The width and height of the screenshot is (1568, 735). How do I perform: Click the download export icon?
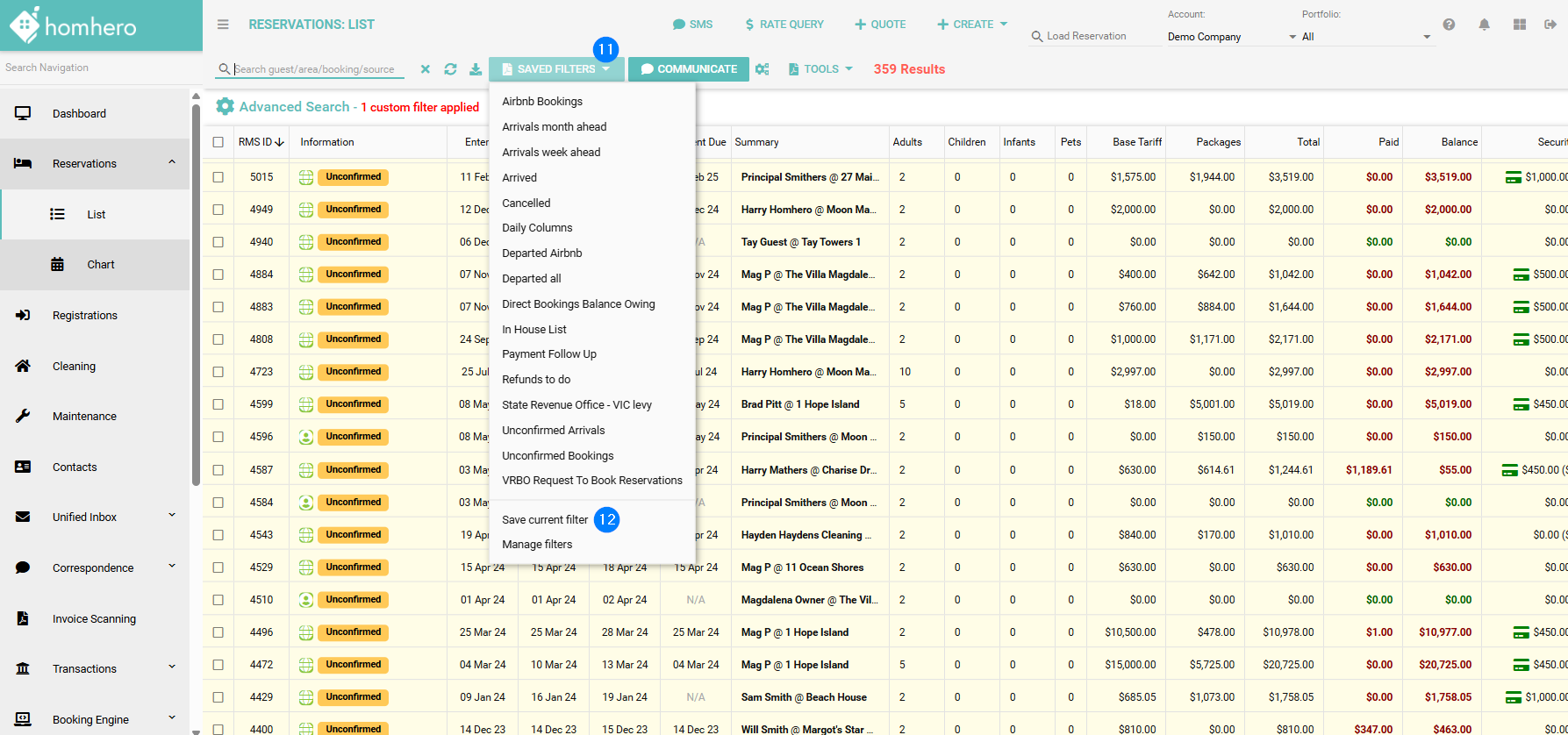point(475,69)
